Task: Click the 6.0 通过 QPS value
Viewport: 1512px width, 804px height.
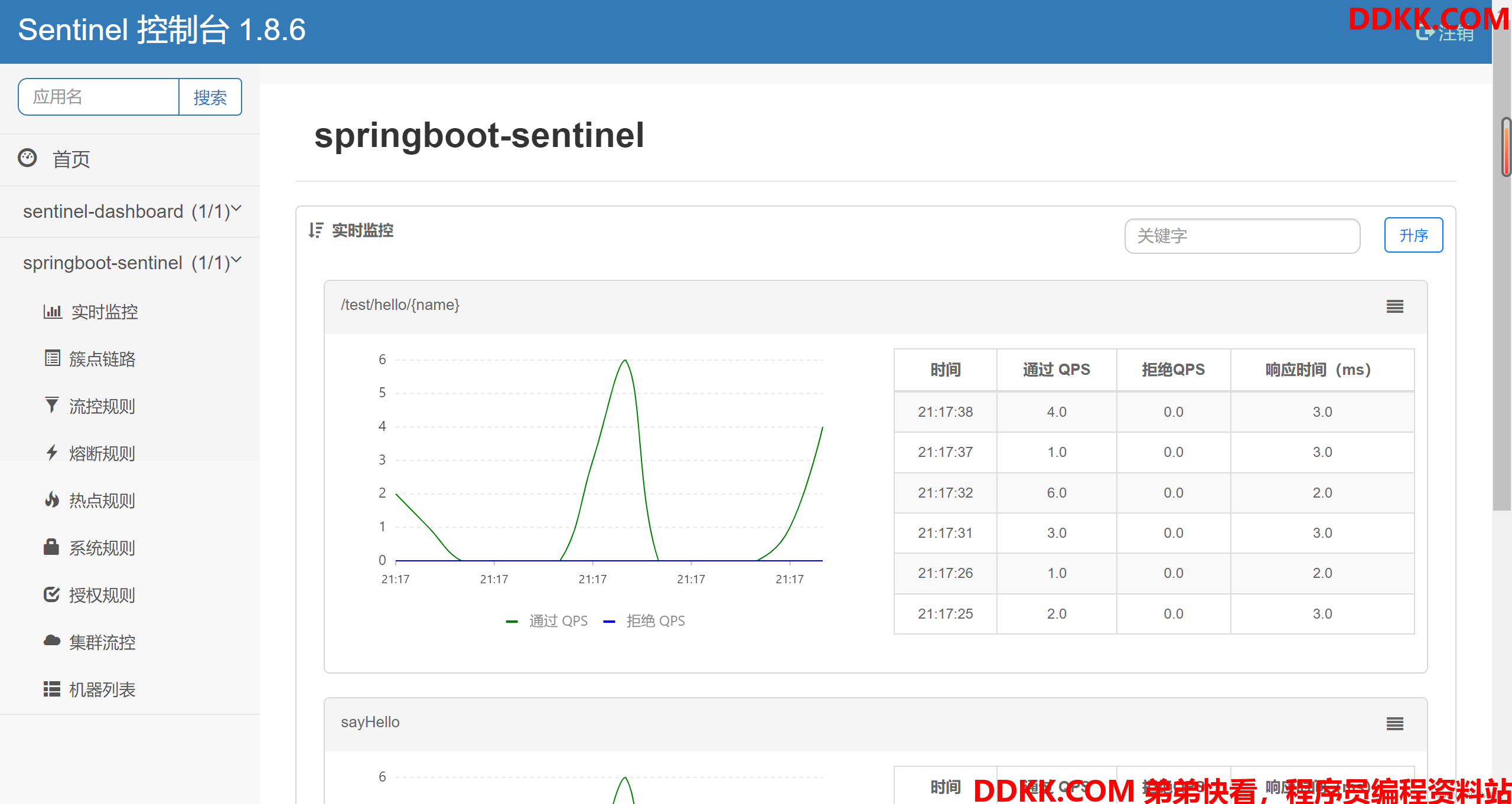Action: [1057, 493]
